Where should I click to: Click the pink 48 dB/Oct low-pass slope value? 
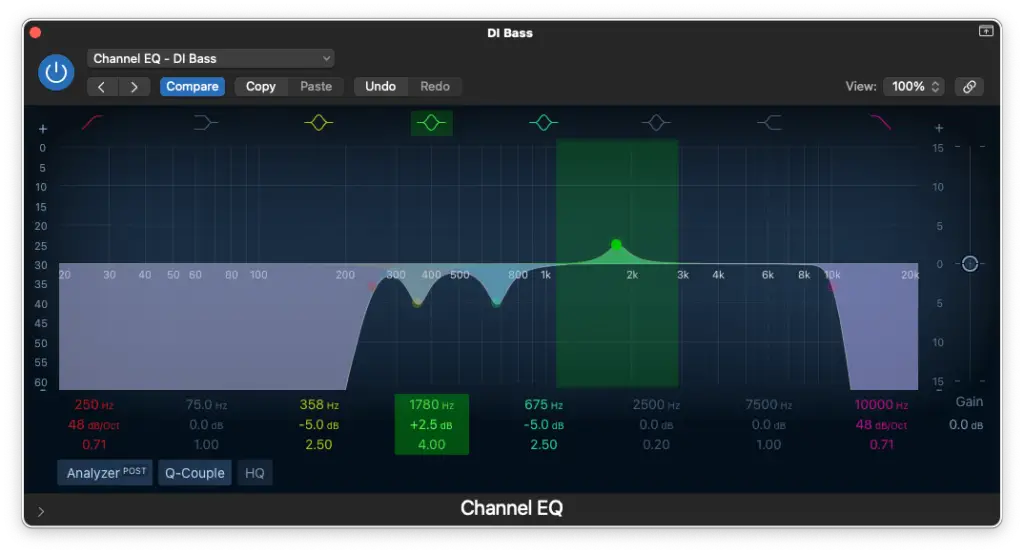(881, 425)
